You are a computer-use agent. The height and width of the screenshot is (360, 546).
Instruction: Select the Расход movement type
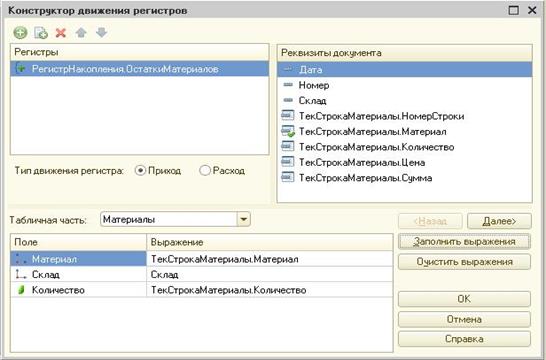[x=205, y=170]
